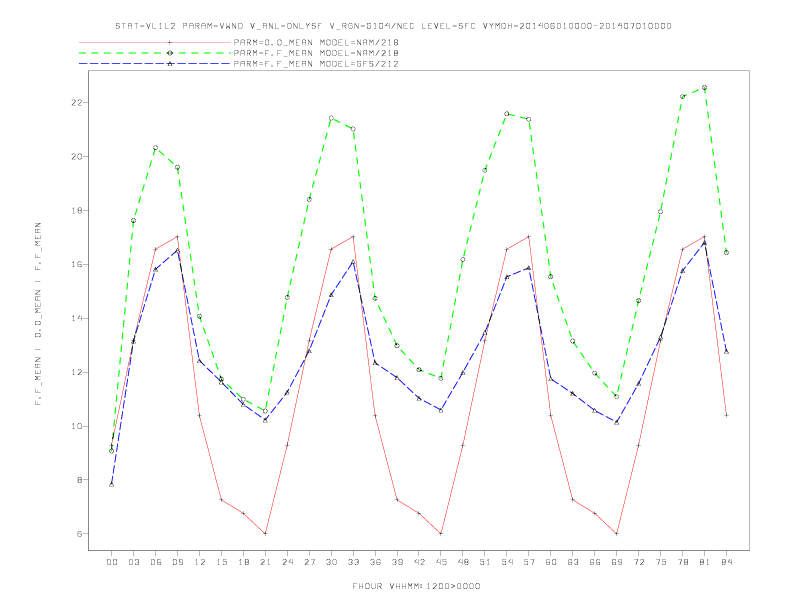Click x-axis forecast hour label 39
Viewport: 792px width, 612px height.
(x=397, y=562)
